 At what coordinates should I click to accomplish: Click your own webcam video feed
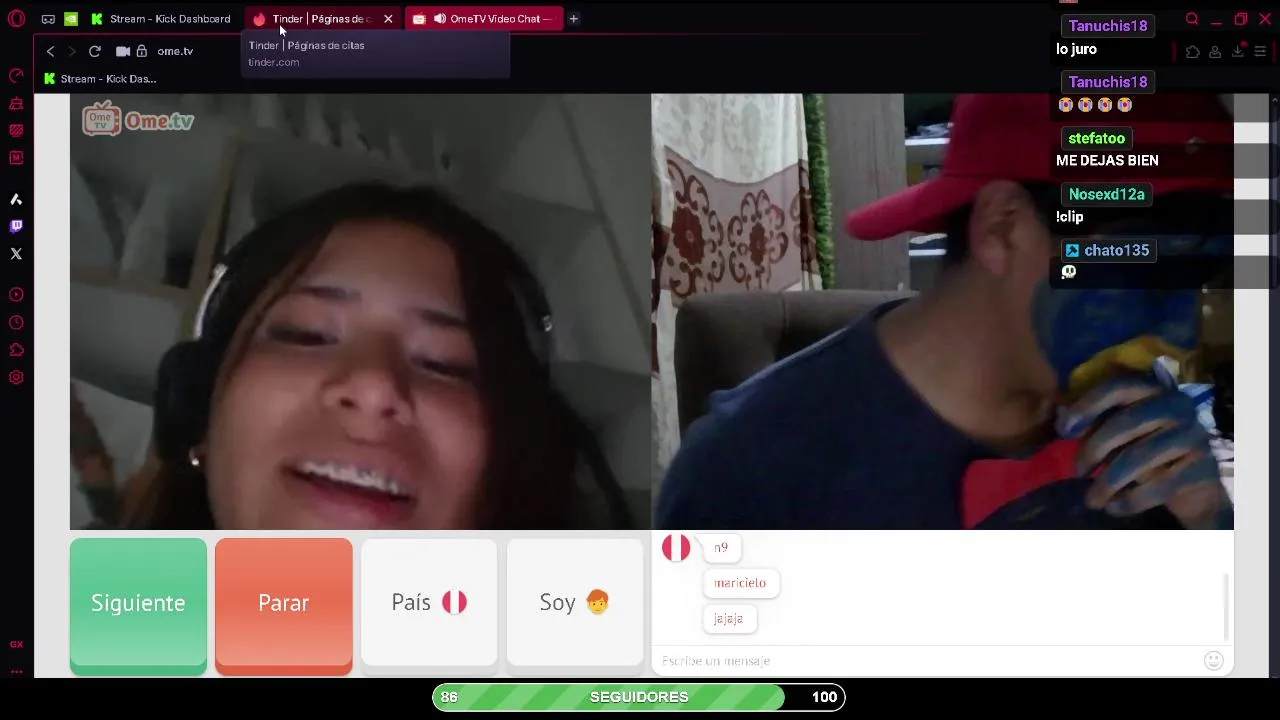(942, 312)
